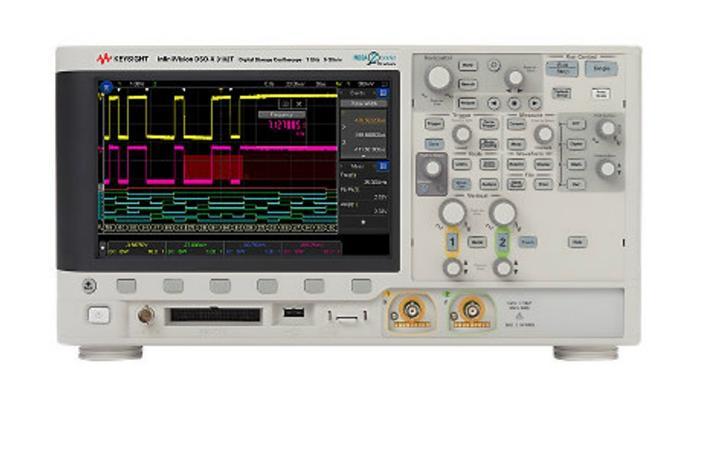The width and height of the screenshot is (725, 450).
Task: Push the Acquire key
Action: pos(516,164)
